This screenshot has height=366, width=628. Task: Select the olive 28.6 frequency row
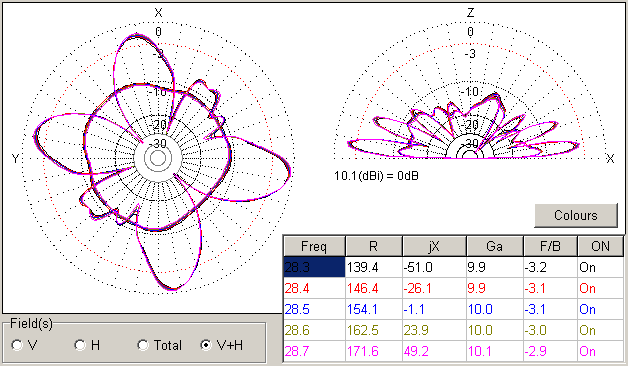coord(454,330)
